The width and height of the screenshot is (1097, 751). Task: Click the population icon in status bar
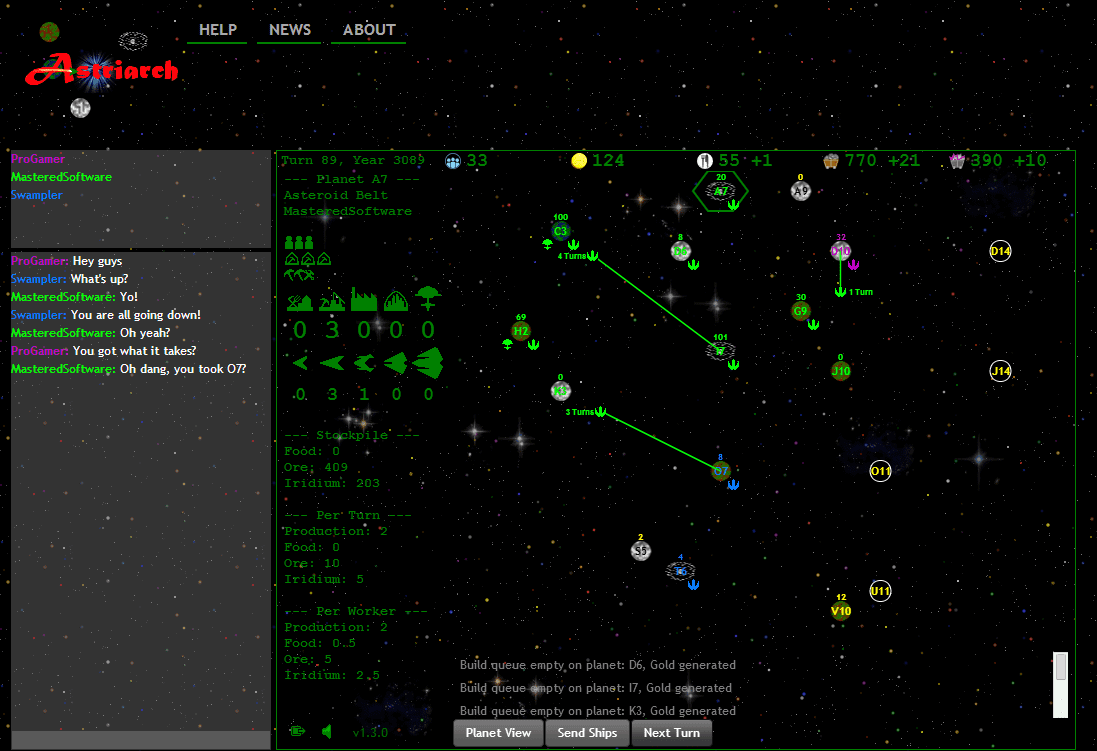pyautogui.click(x=454, y=161)
